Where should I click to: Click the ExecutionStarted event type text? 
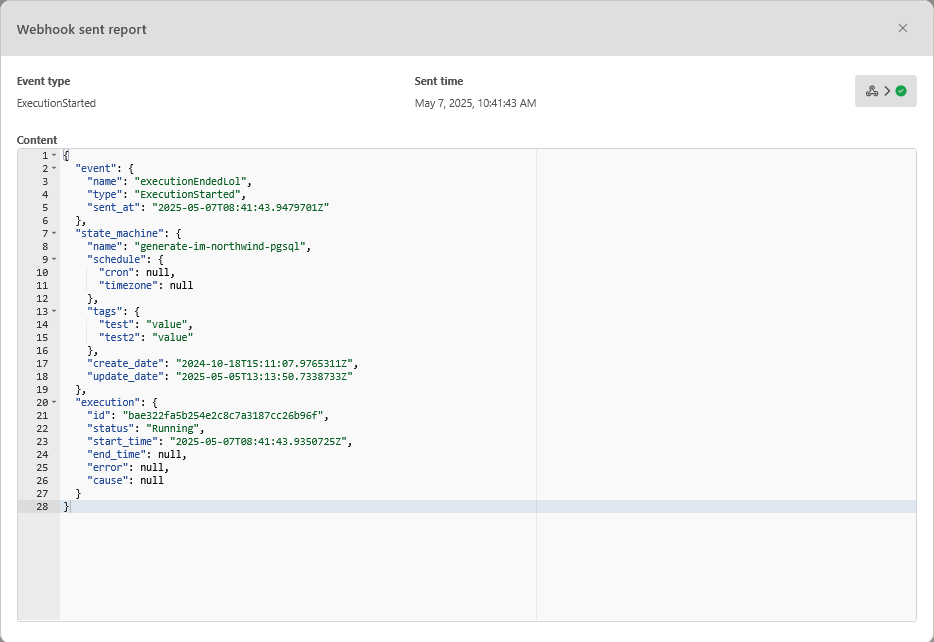(x=56, y=103)
